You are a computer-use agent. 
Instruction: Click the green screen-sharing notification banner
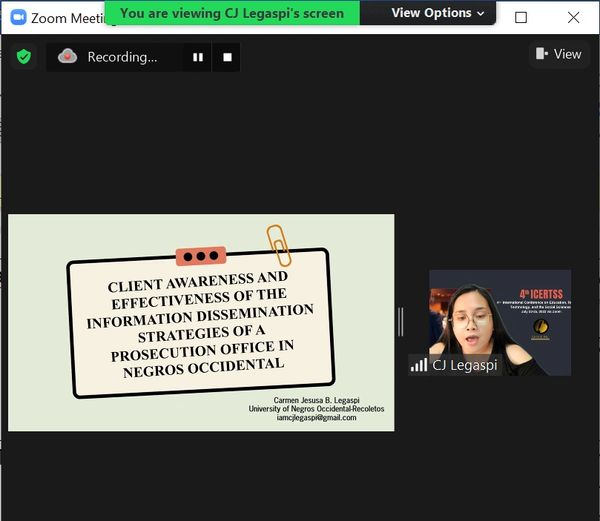(x=232, y=13)
